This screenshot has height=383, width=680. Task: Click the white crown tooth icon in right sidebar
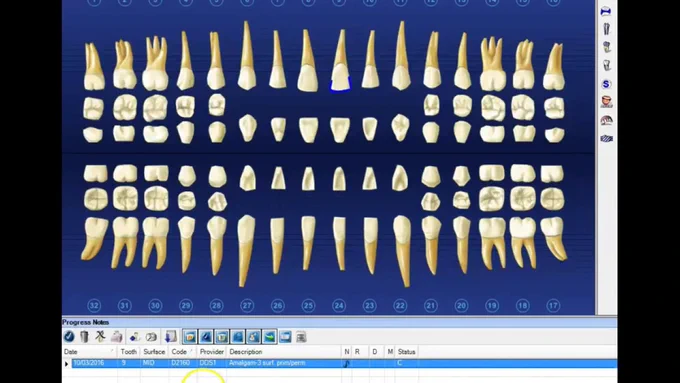click(607, 65)
